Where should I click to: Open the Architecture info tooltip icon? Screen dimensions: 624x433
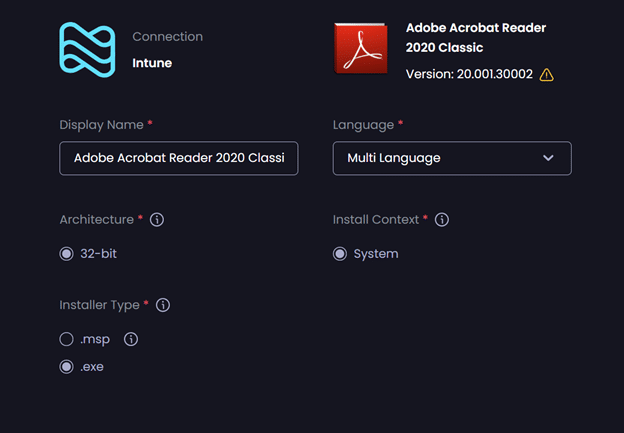[157, 219]
